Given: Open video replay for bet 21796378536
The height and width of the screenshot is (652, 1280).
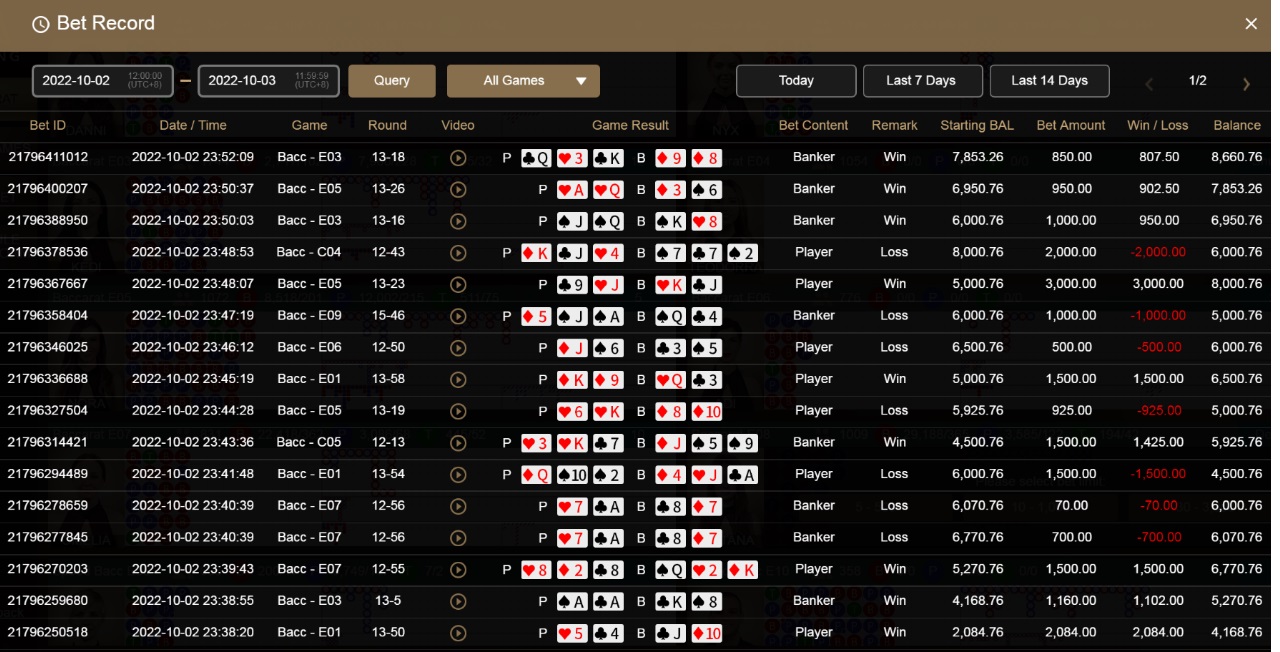Looking at the screenshot, I should [458, 253].
